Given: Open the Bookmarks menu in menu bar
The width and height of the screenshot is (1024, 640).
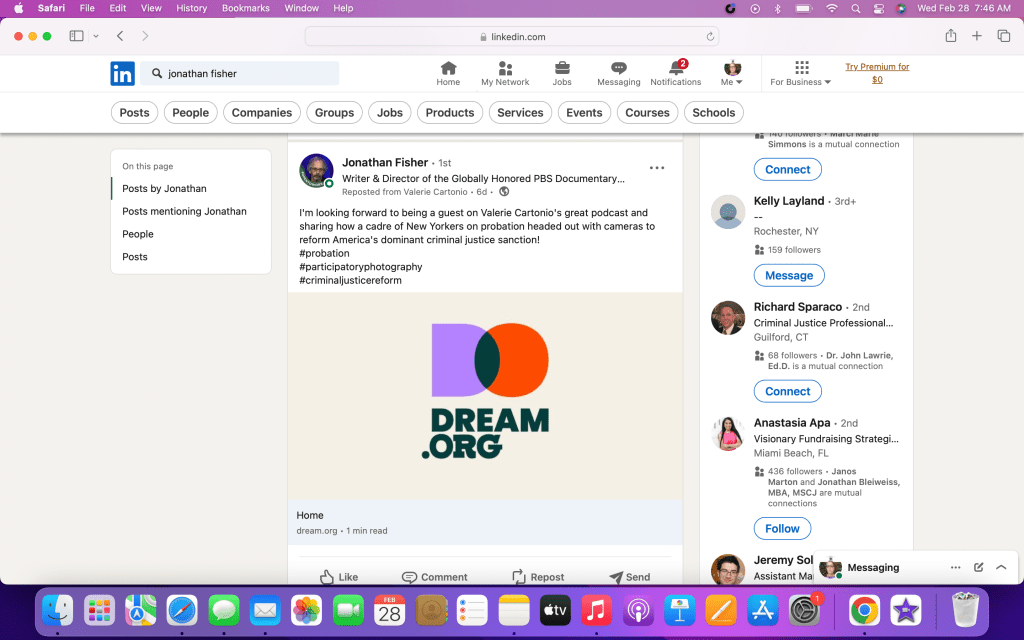Looking at the screenshot, I should coord(246,8).
